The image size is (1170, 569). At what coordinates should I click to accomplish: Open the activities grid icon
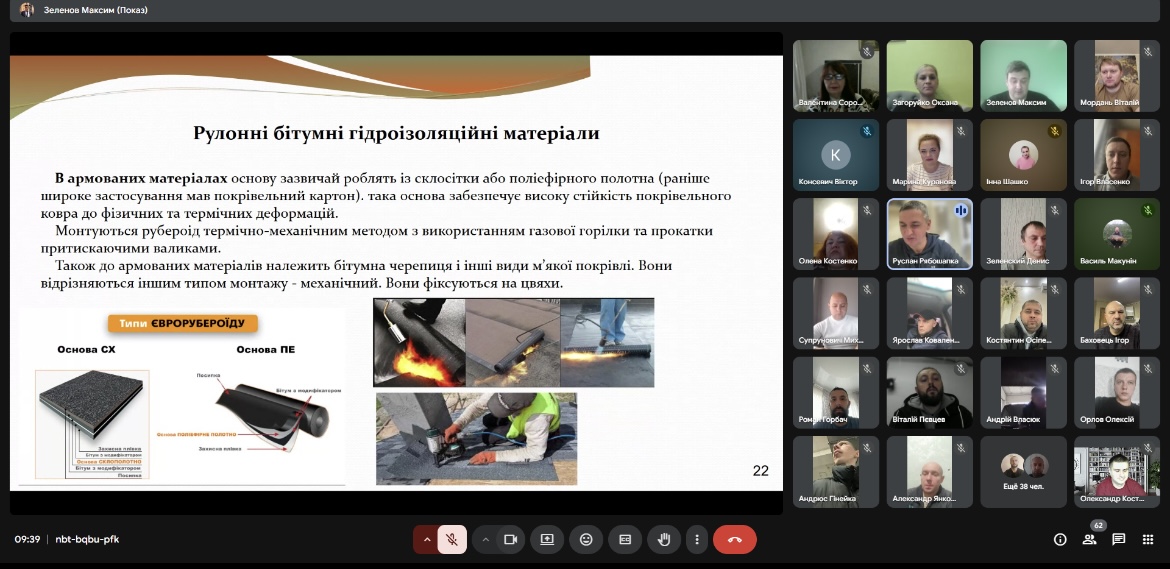[x=1148, y=540]
